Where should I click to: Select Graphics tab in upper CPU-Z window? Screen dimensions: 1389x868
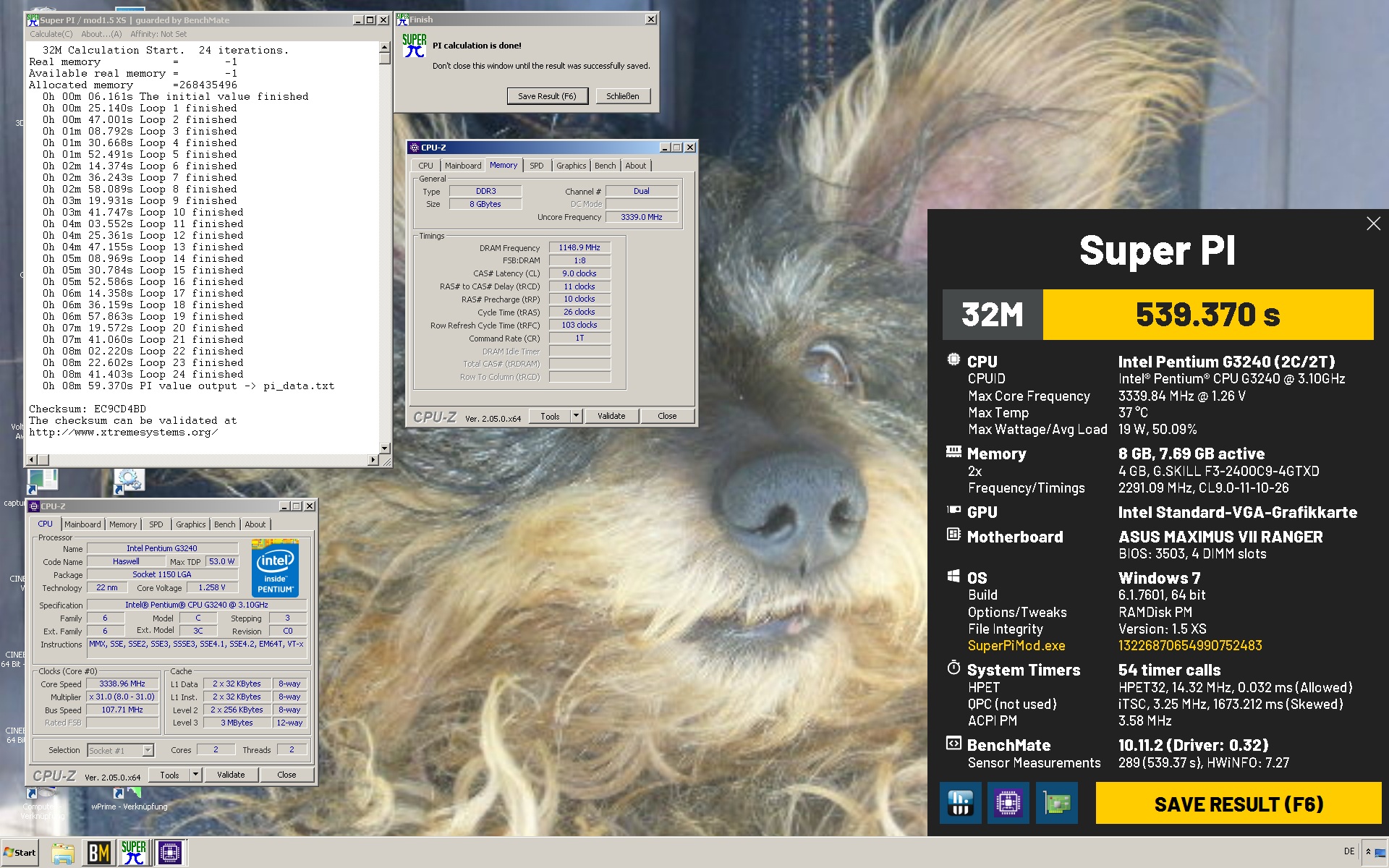(572, 166)
